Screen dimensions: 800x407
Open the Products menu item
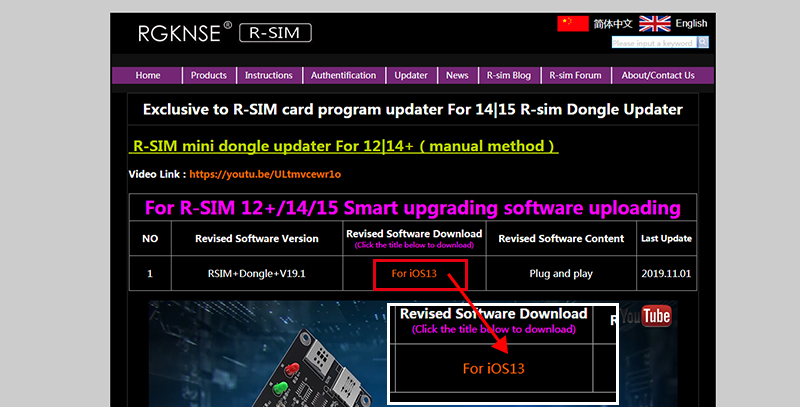[x=209, y=75]
